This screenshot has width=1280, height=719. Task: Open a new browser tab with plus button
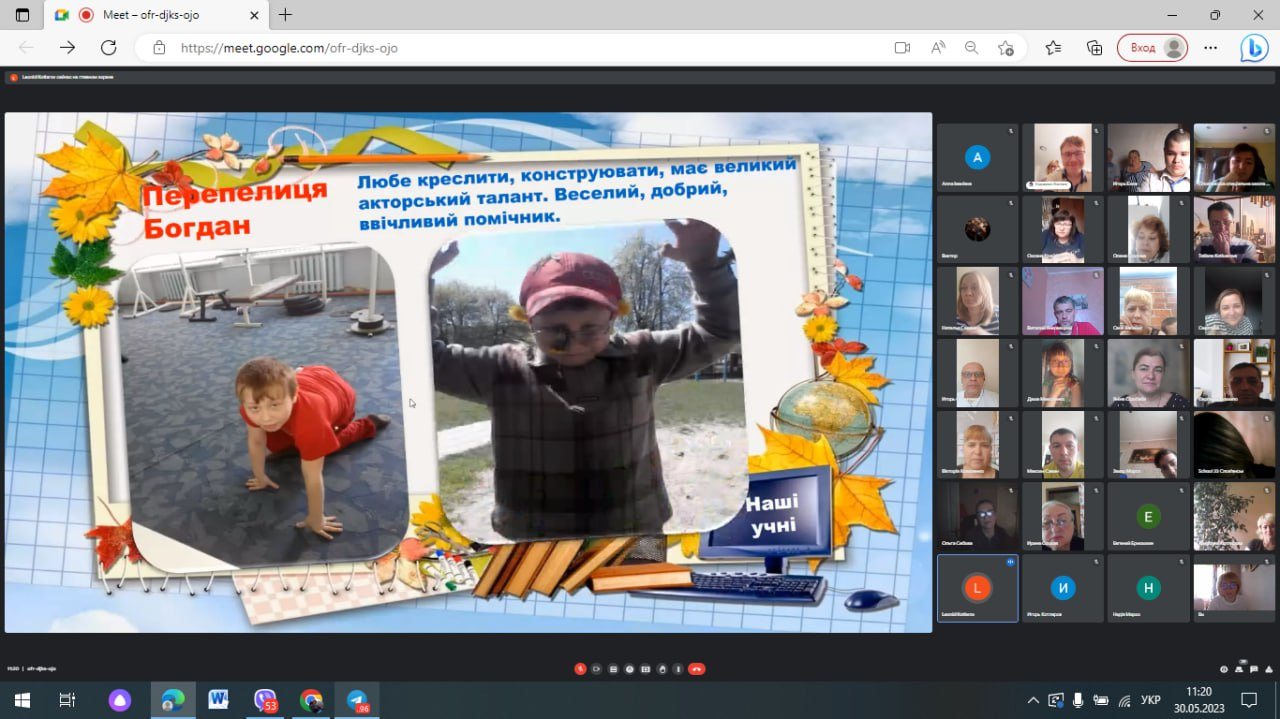[285, 15]
